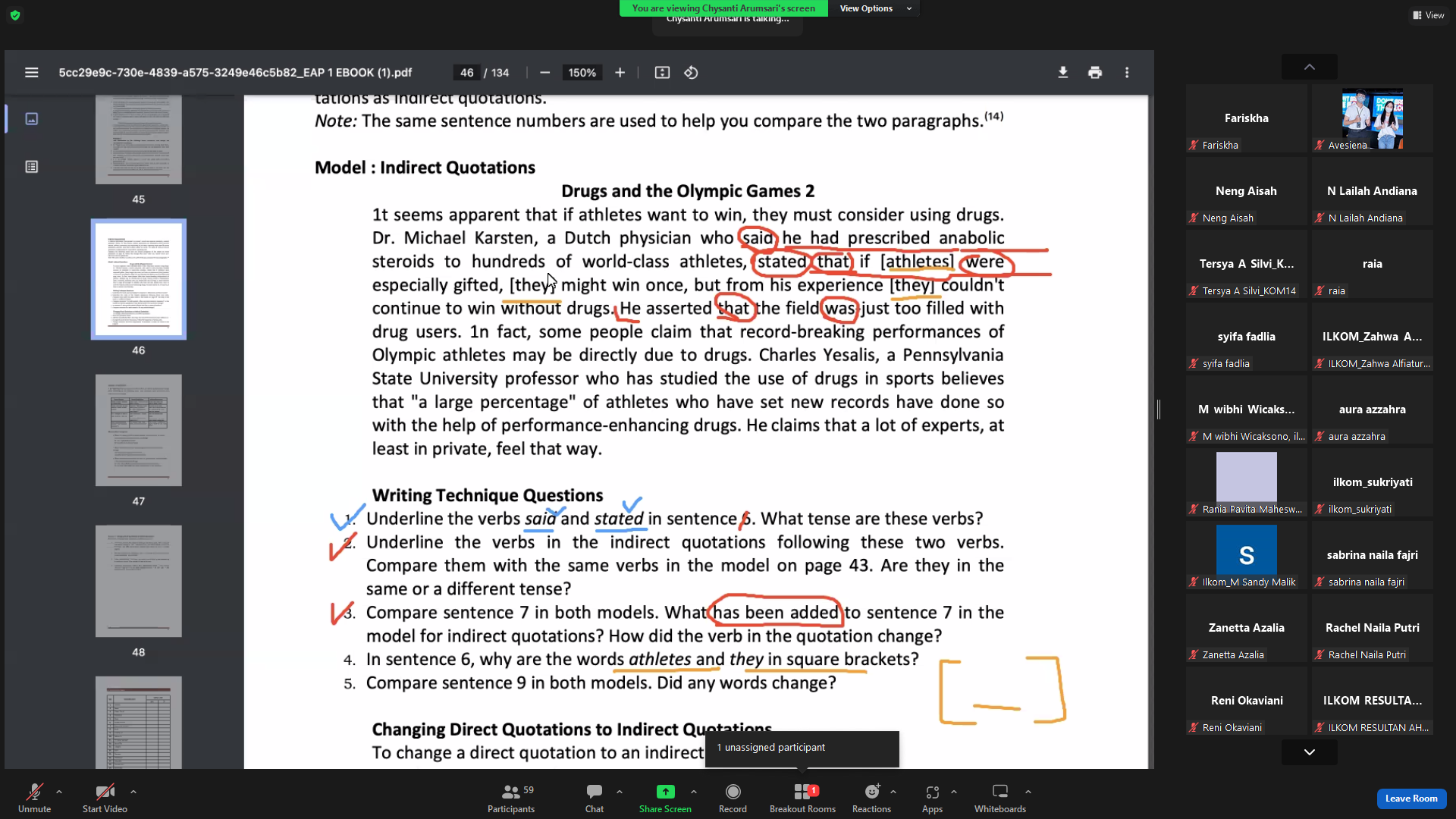The image size is (1456, 819).
Task: Start recording the meeting
Action: [733, 799]
